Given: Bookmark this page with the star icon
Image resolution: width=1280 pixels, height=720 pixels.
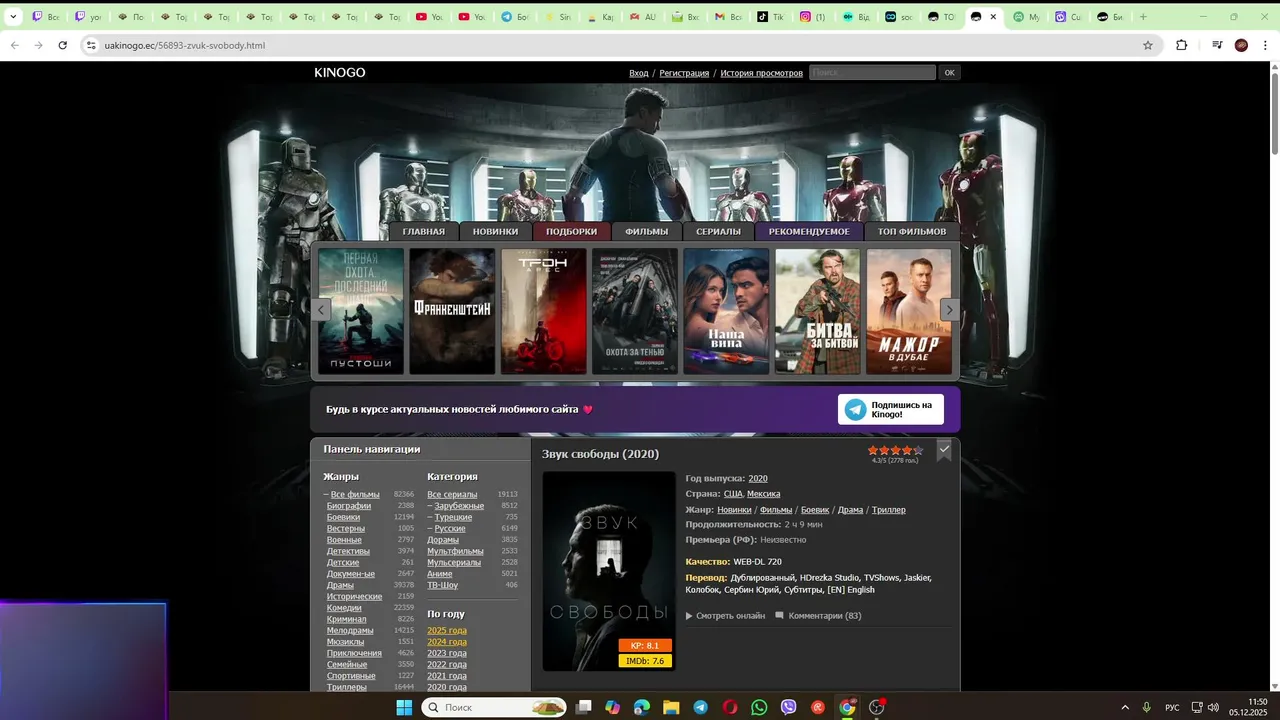Looking at the screenshot, I should coord(1148,45).
